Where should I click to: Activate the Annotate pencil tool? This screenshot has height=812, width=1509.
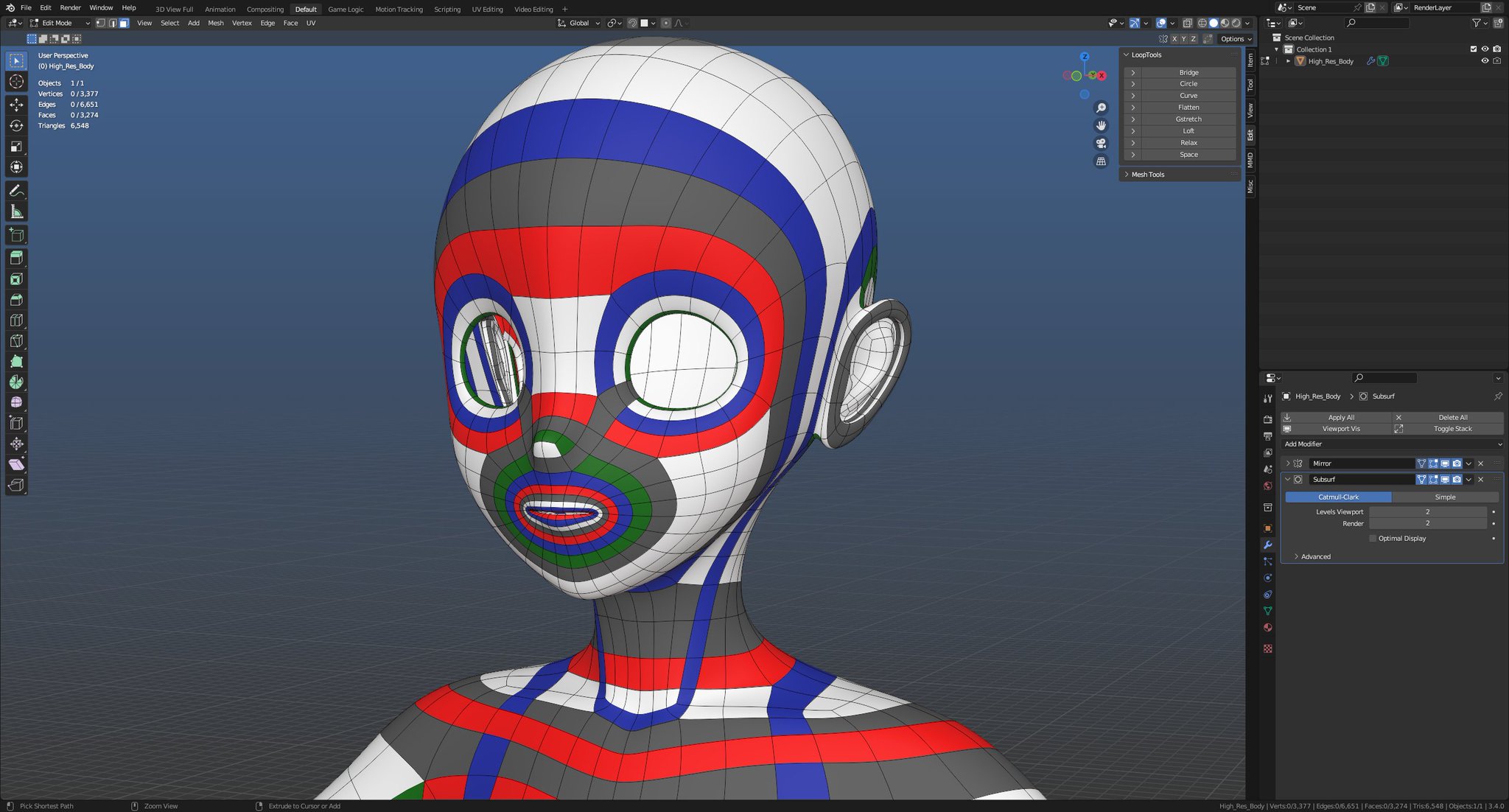click(16, 191)
